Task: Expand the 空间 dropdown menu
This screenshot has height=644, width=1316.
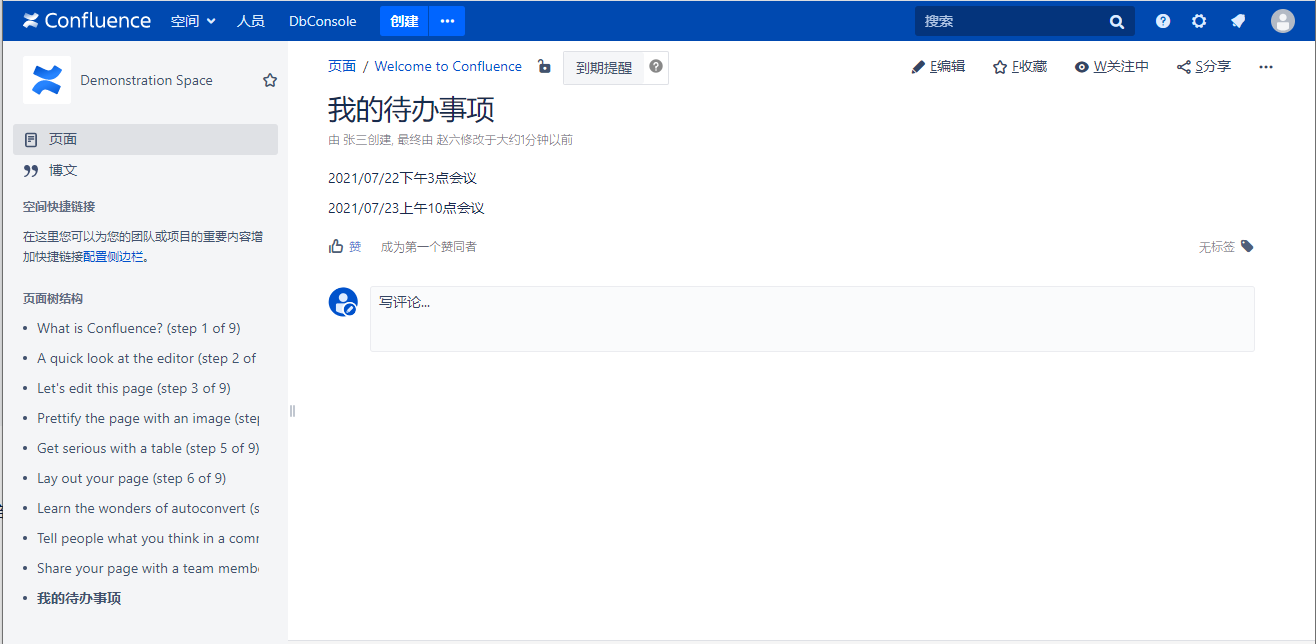Action: tap(193, 21)
